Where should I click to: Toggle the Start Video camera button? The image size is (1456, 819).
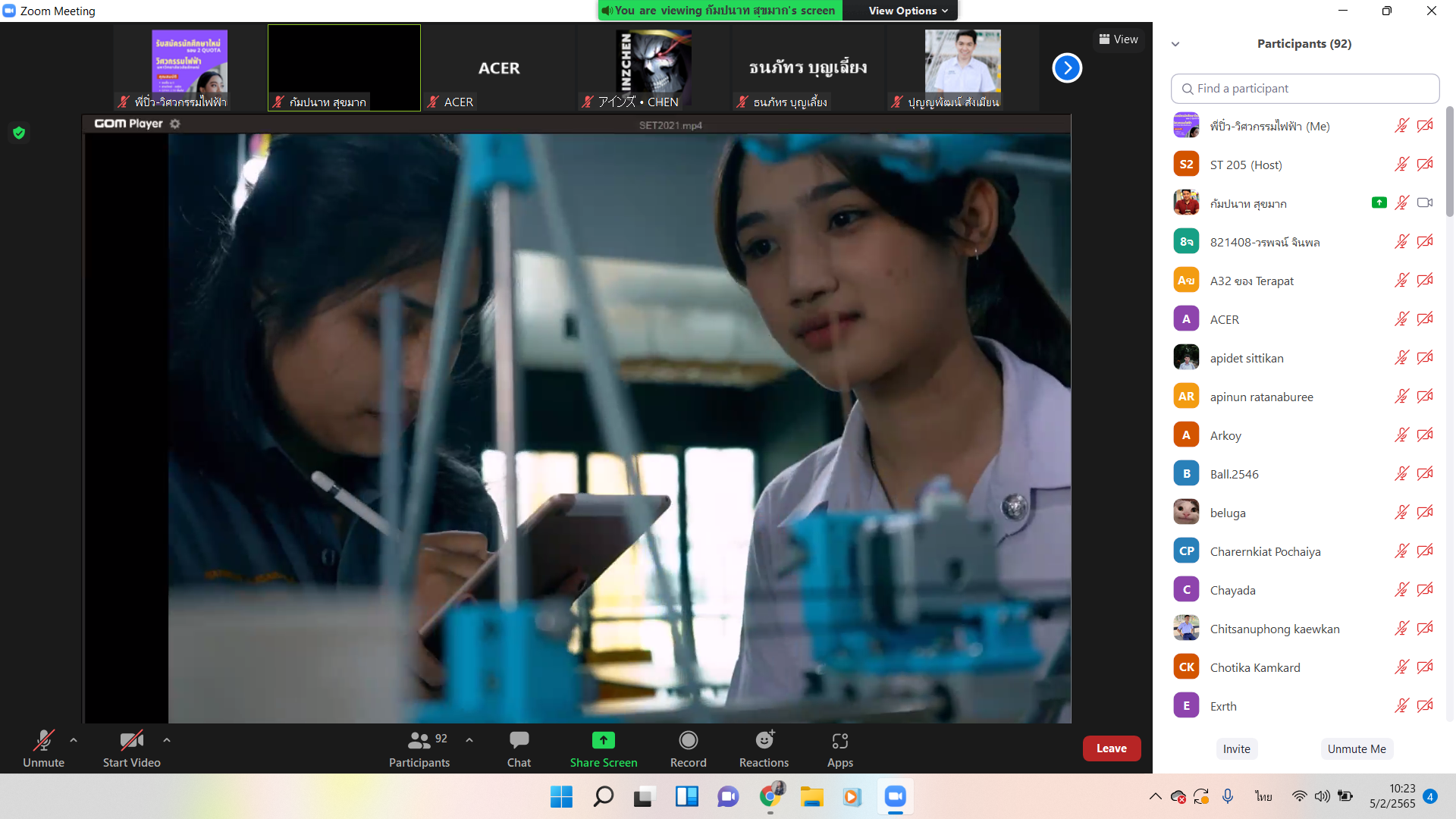[x=131, y=740]
